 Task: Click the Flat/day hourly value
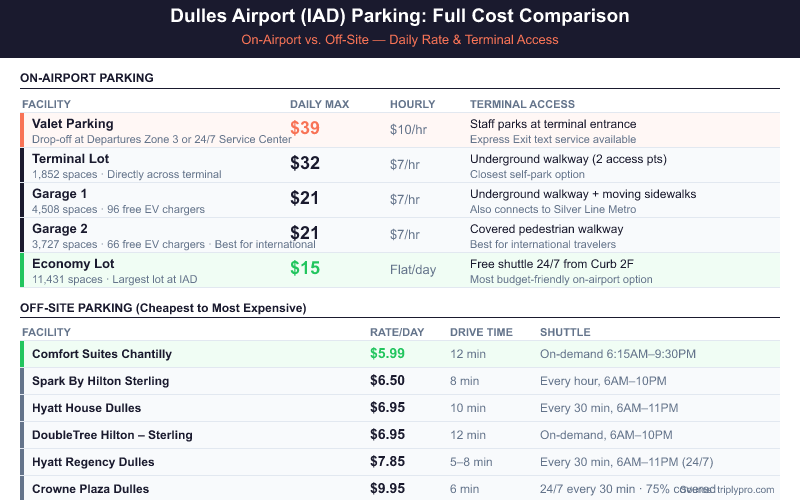[x=414, y=269]
